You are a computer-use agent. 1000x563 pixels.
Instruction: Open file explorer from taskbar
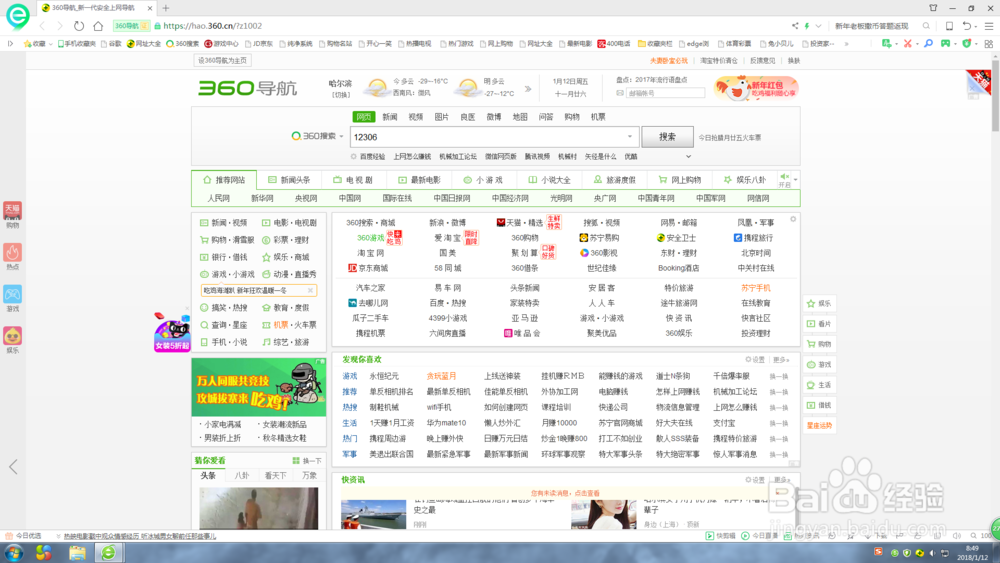[77, 553]
